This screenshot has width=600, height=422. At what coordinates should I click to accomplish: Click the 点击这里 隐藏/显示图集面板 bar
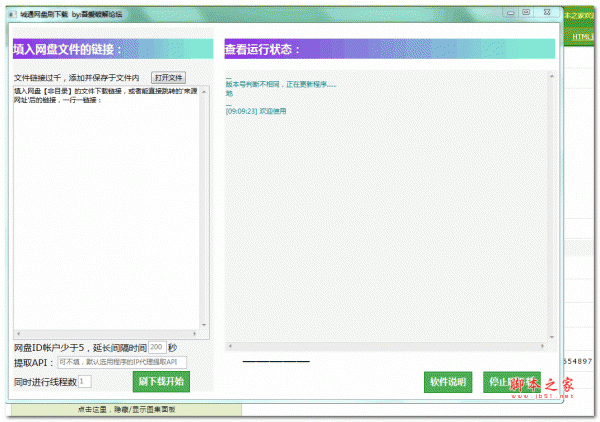pyautogui.click(x=126, y=409)
